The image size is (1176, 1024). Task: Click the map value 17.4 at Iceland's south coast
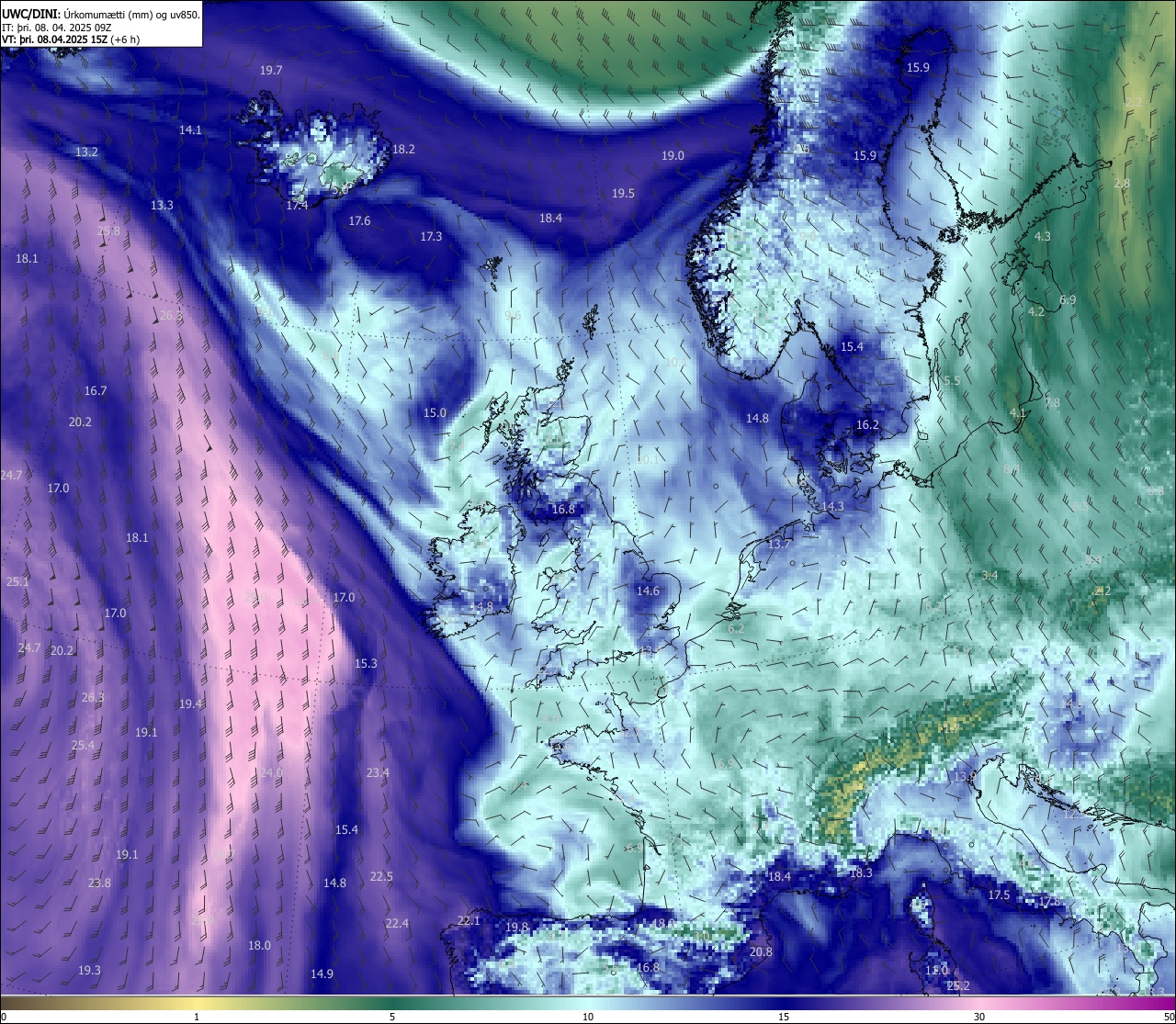[297, 206]
